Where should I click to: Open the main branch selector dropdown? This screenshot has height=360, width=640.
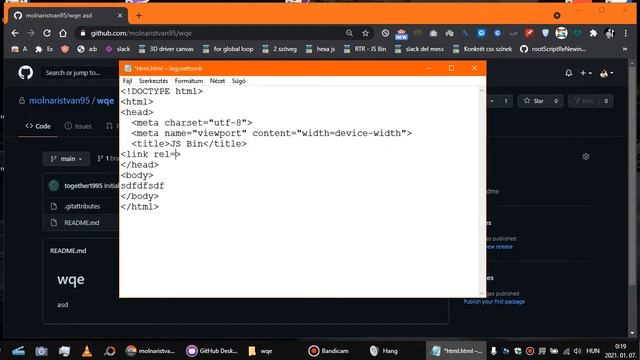click(66, 159)
